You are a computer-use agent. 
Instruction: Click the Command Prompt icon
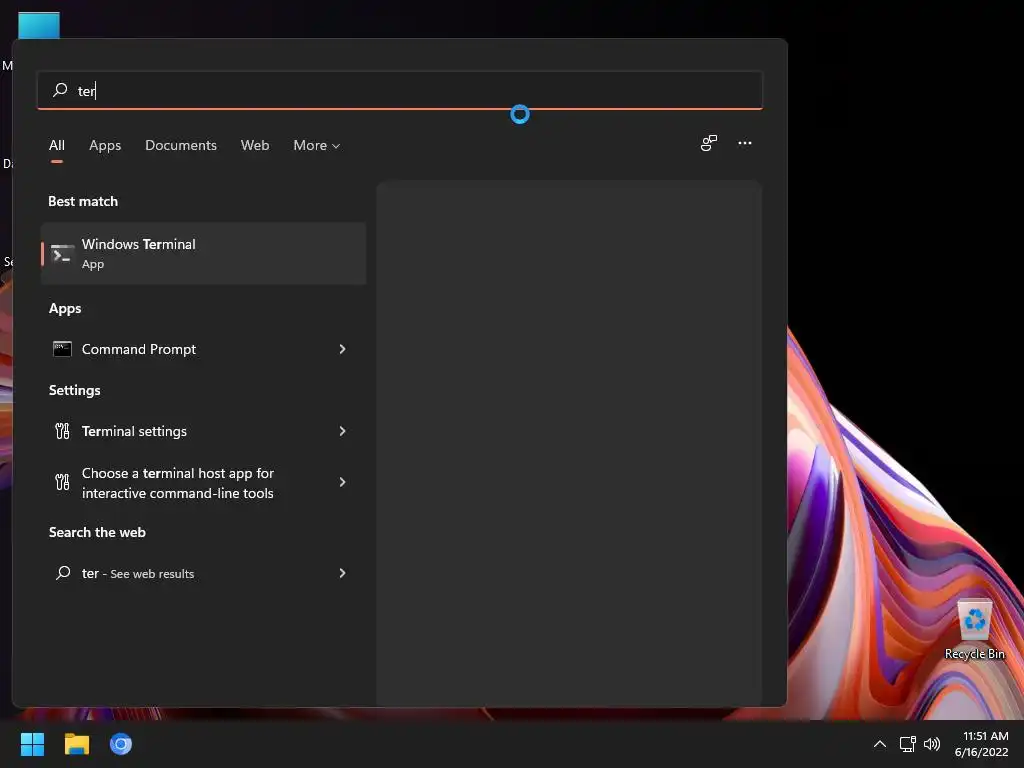pyautogui.click(x=62, y=349)
